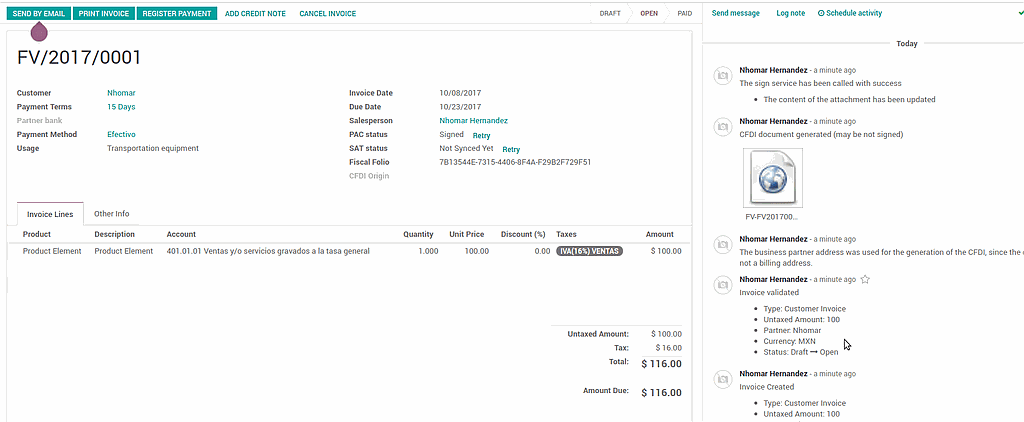Click the Log note tab

790,14
